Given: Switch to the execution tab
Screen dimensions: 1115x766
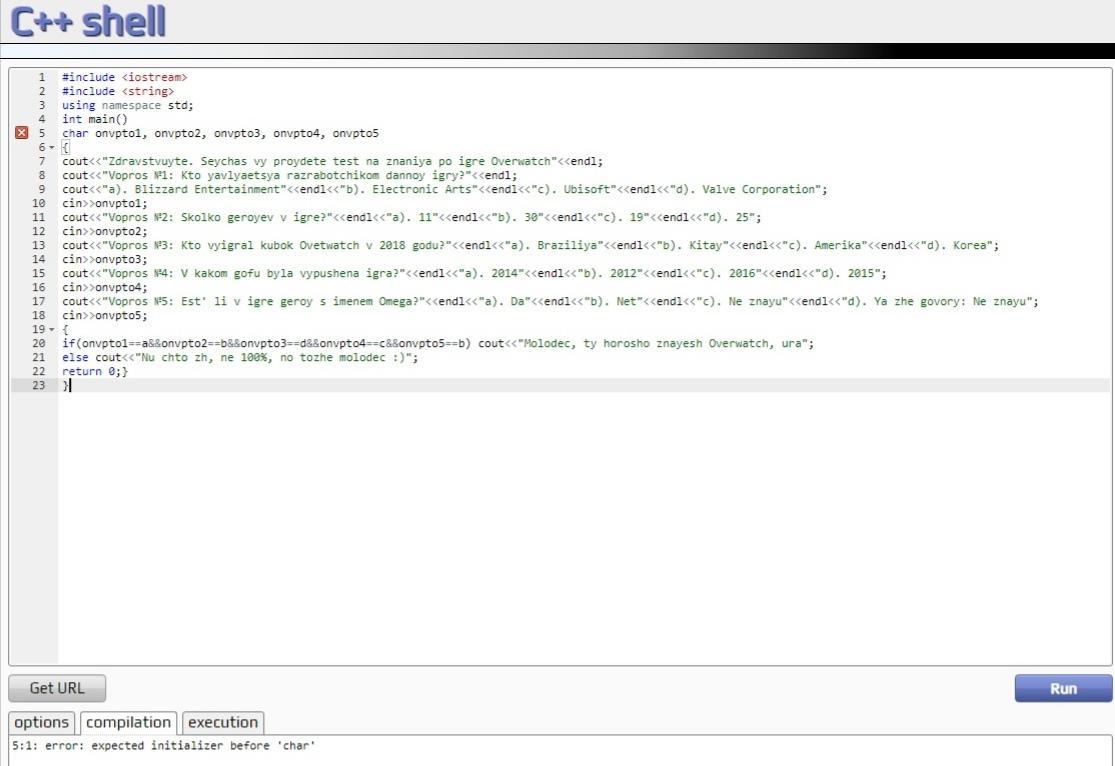Looking at the screenshot, I should coord(223,723).
